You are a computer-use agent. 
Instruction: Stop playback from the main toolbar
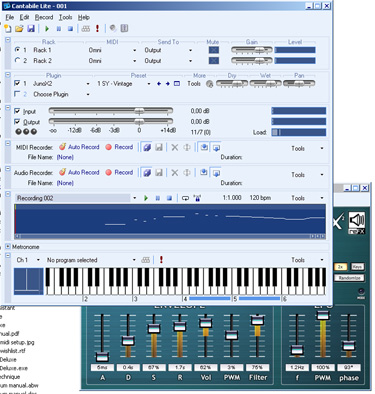click(70, 29)
